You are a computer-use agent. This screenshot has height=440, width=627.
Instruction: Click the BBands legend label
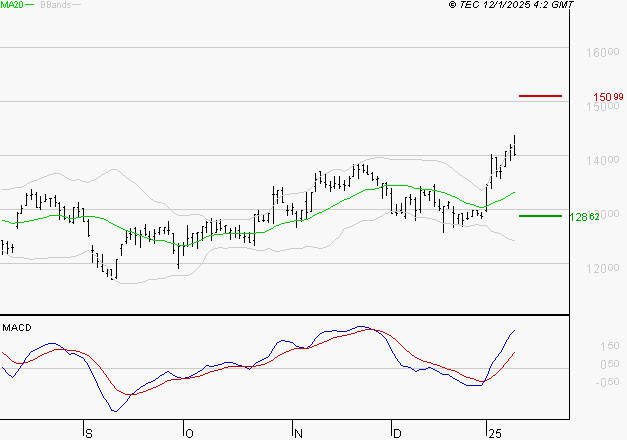[x=56, y=5]
